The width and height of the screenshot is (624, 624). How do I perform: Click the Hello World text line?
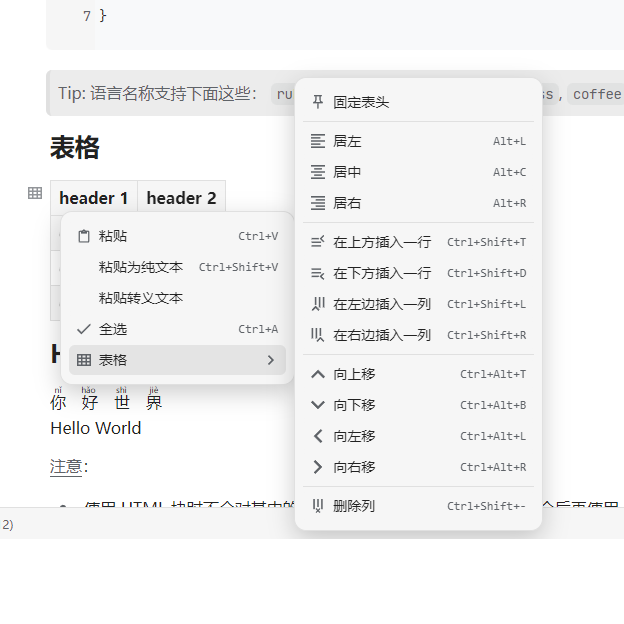[96, 428]
